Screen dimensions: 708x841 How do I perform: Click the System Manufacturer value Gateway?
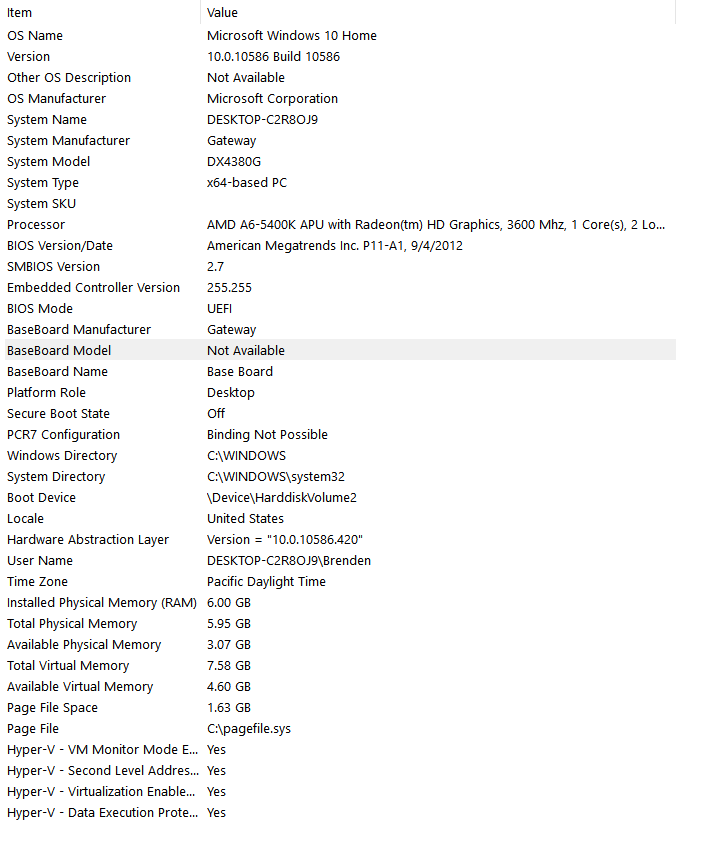pyautogui.click(x=232, y=141)
